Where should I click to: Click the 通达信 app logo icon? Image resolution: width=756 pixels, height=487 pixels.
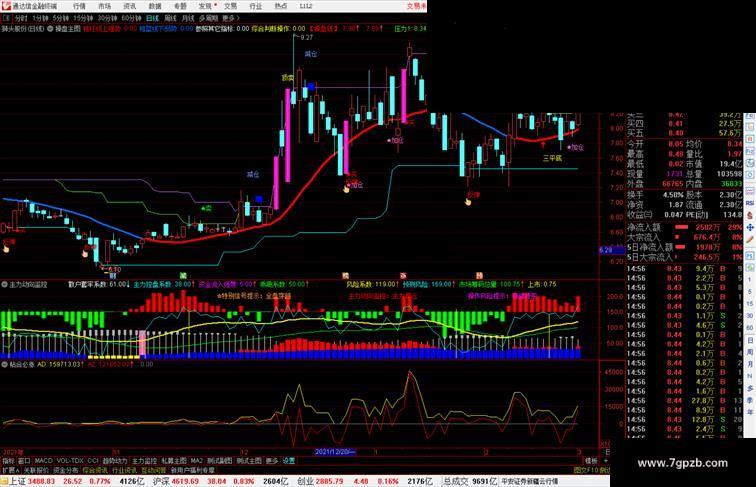[x=6, y=6]
